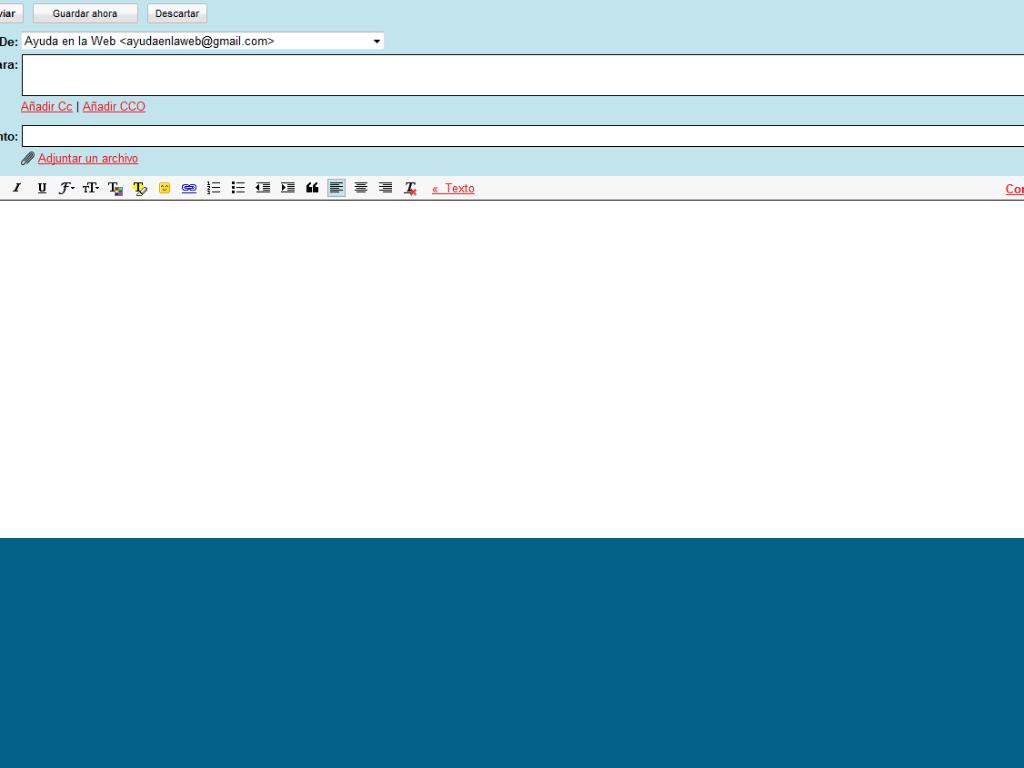Open the highlight color picker
The image size is (1024, 768).
(x=140, y=188)
